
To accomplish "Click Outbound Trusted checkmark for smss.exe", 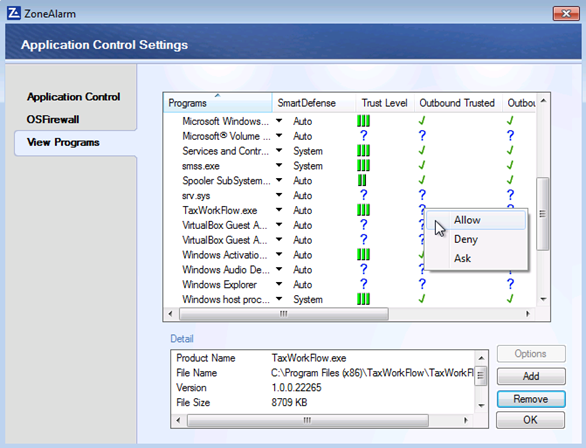I will pyautogui.click(x=422, y=165).
